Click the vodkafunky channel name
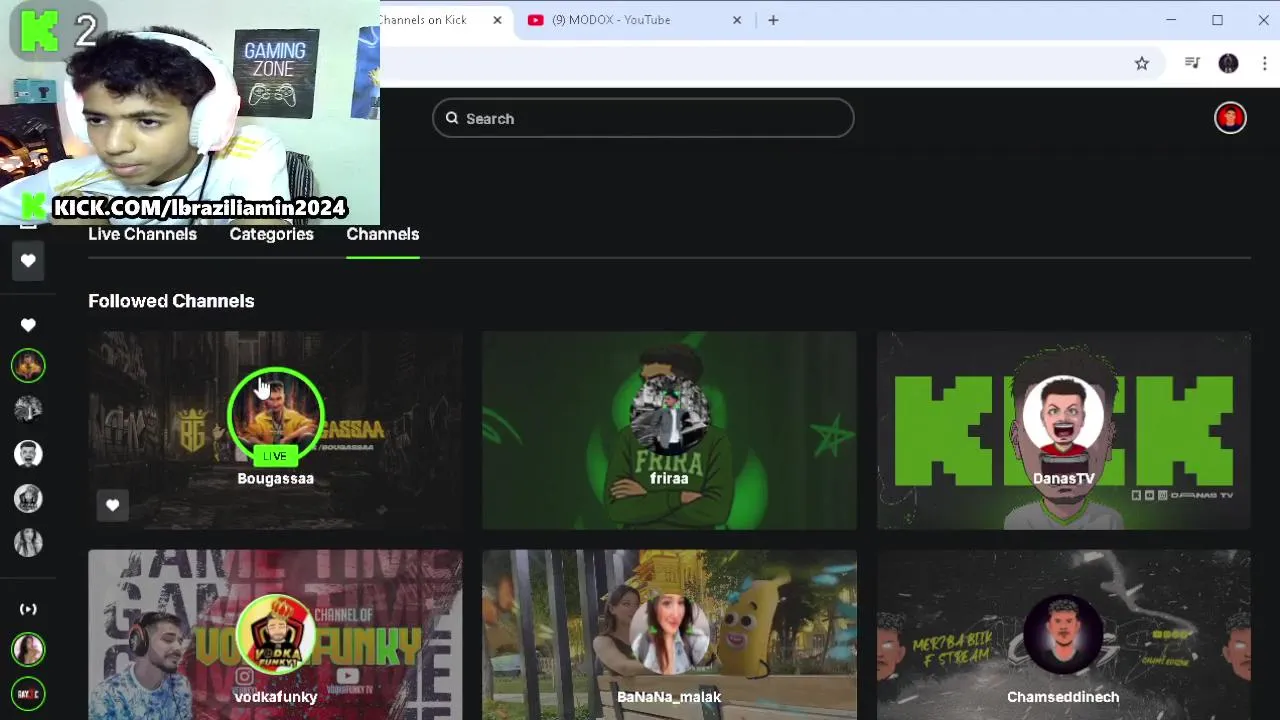Image resolution: width=1280 pixels, height=720 pixels. [275, 697]
